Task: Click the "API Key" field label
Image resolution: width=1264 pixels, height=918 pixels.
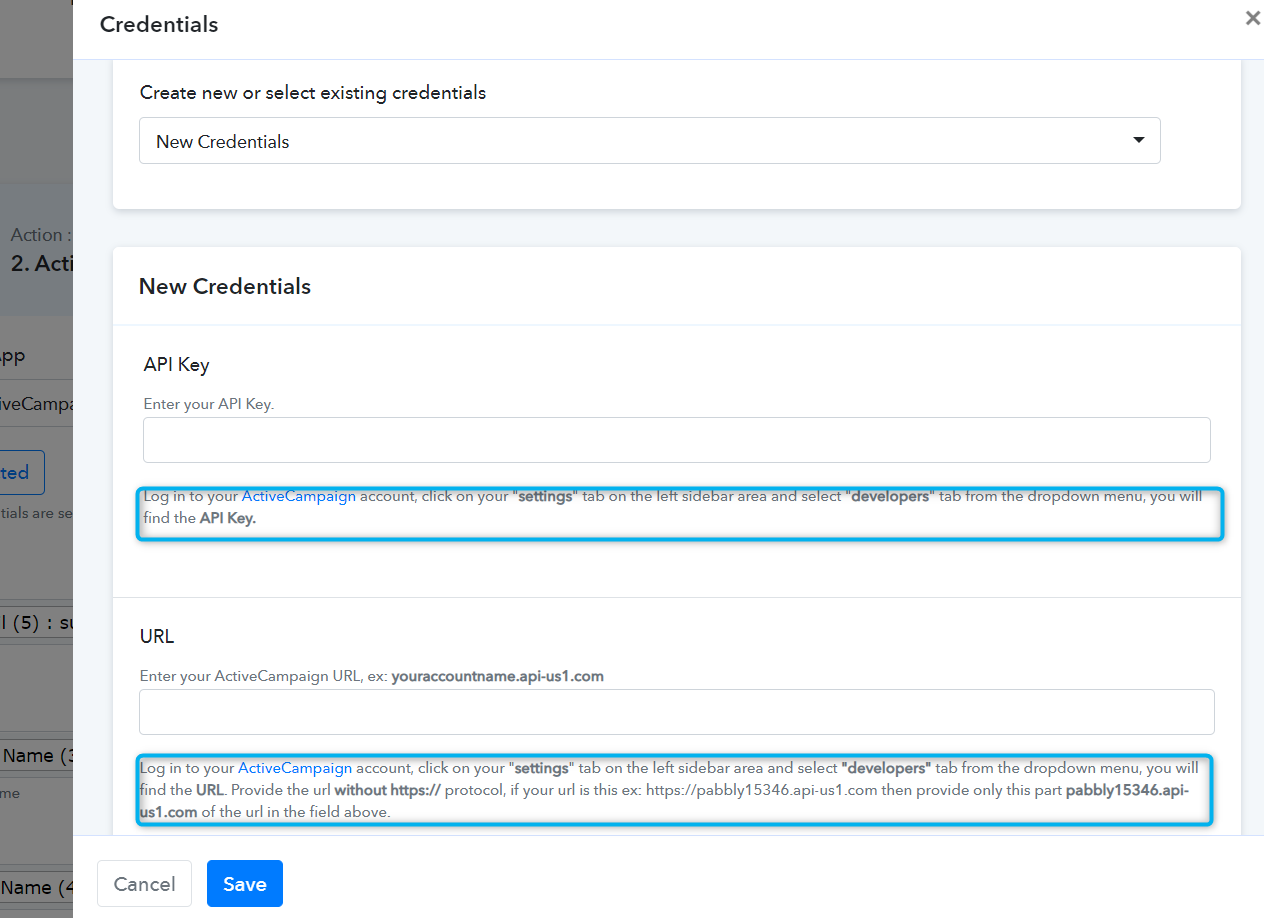Action: [x=176, y=364]
